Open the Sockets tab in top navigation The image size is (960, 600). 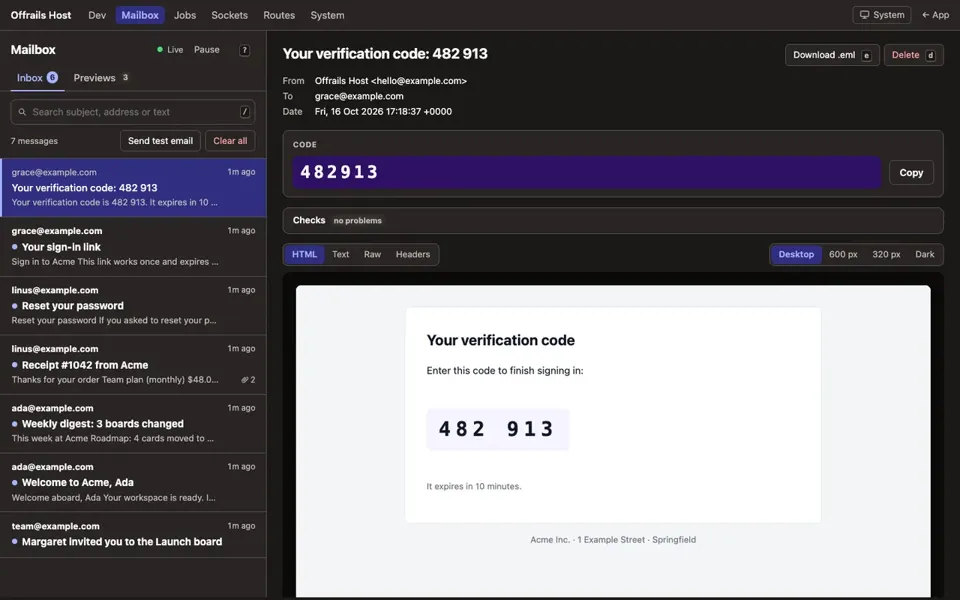230,15
